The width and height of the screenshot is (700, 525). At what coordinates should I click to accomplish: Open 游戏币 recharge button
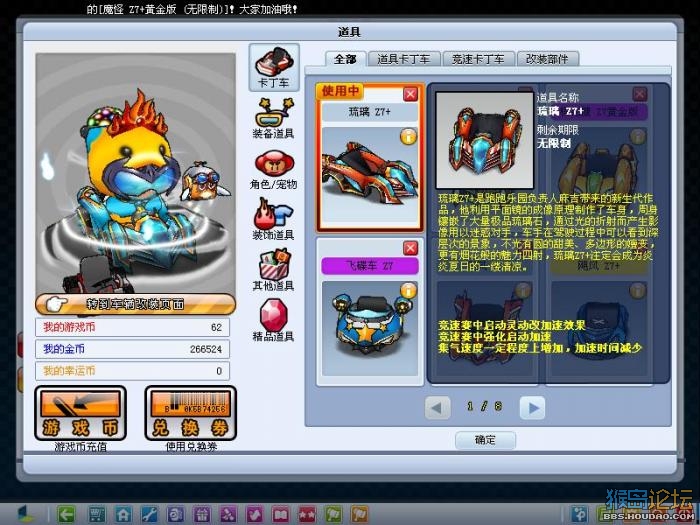pos(80,413)
